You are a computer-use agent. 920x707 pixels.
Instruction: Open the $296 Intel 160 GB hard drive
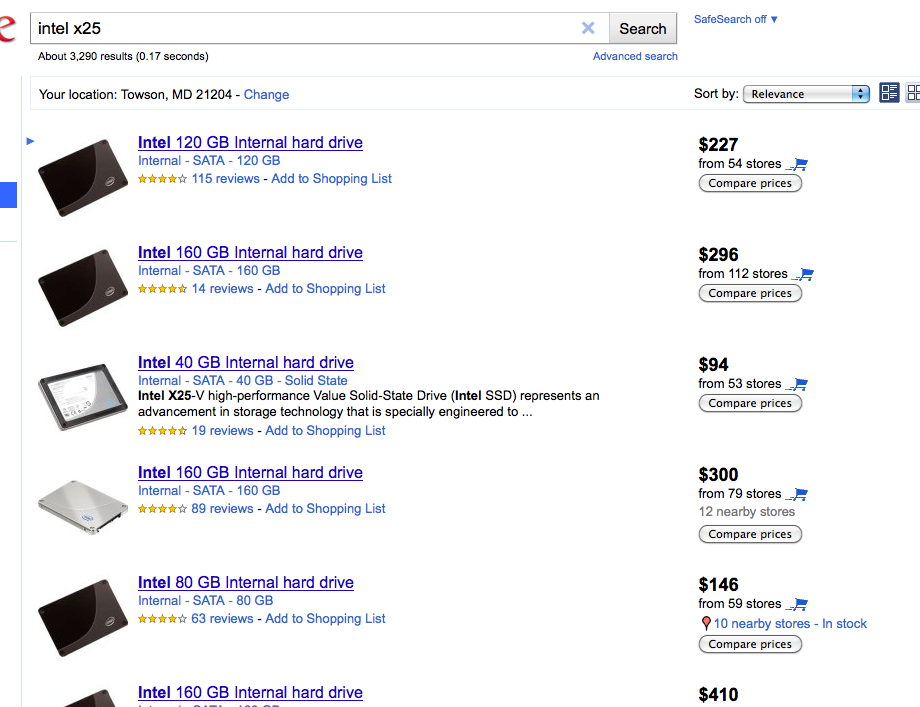pos(250,252)
